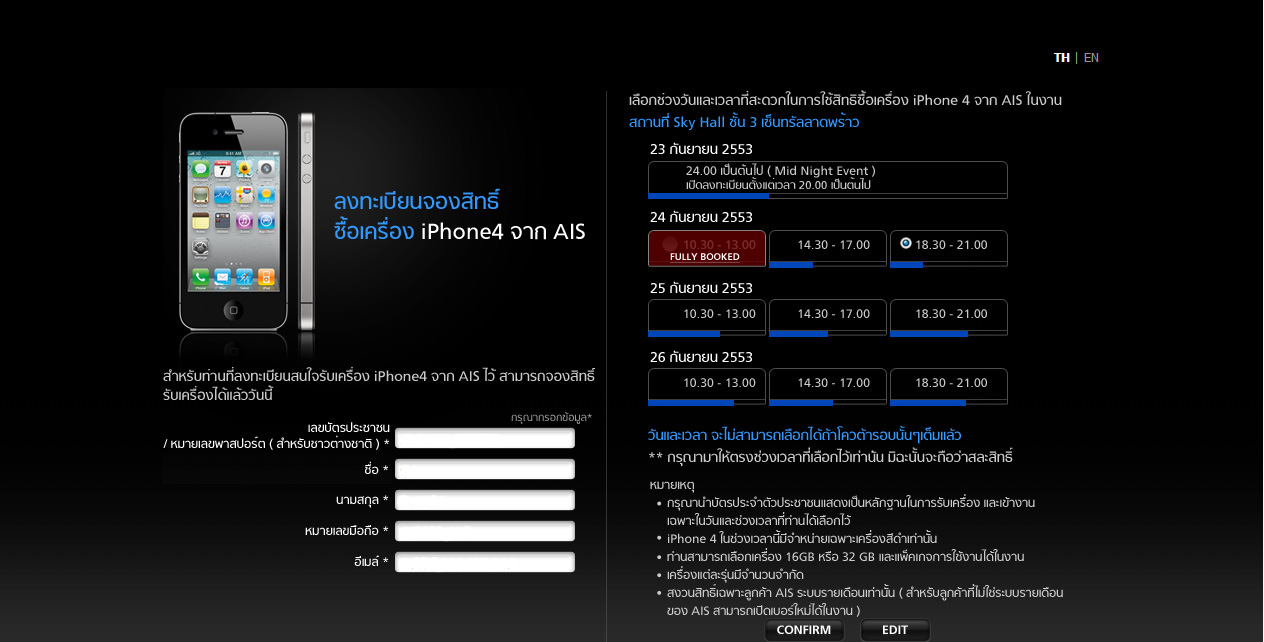Click the "24 กันยายน 2553" date heading

(x=701, y=217)
